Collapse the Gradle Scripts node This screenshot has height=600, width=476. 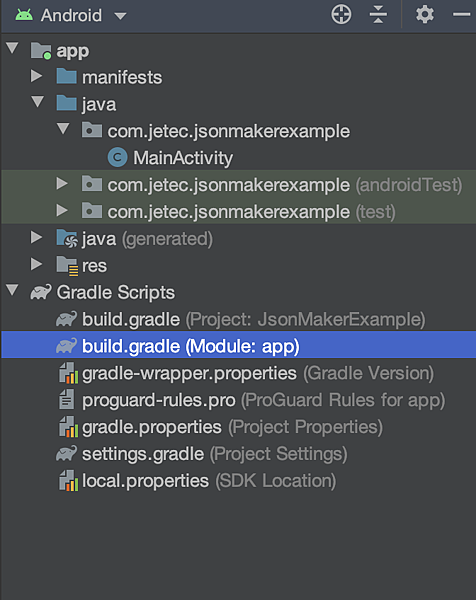pos(12,290)
